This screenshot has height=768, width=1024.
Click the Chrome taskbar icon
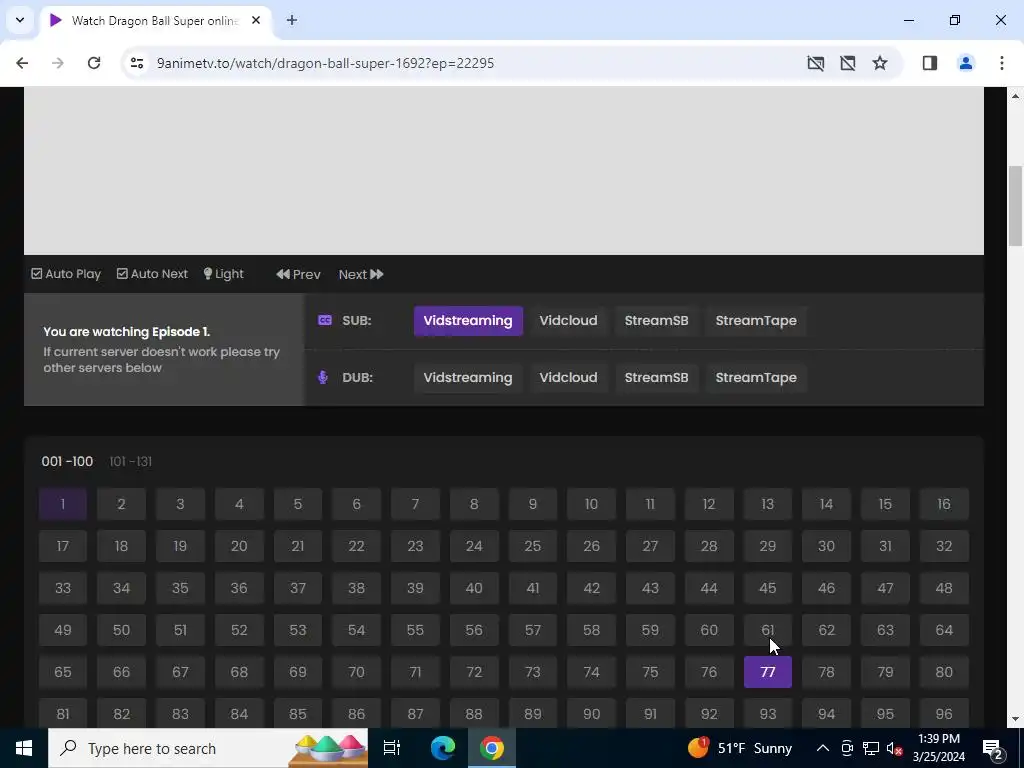click(x=492, y=748)
